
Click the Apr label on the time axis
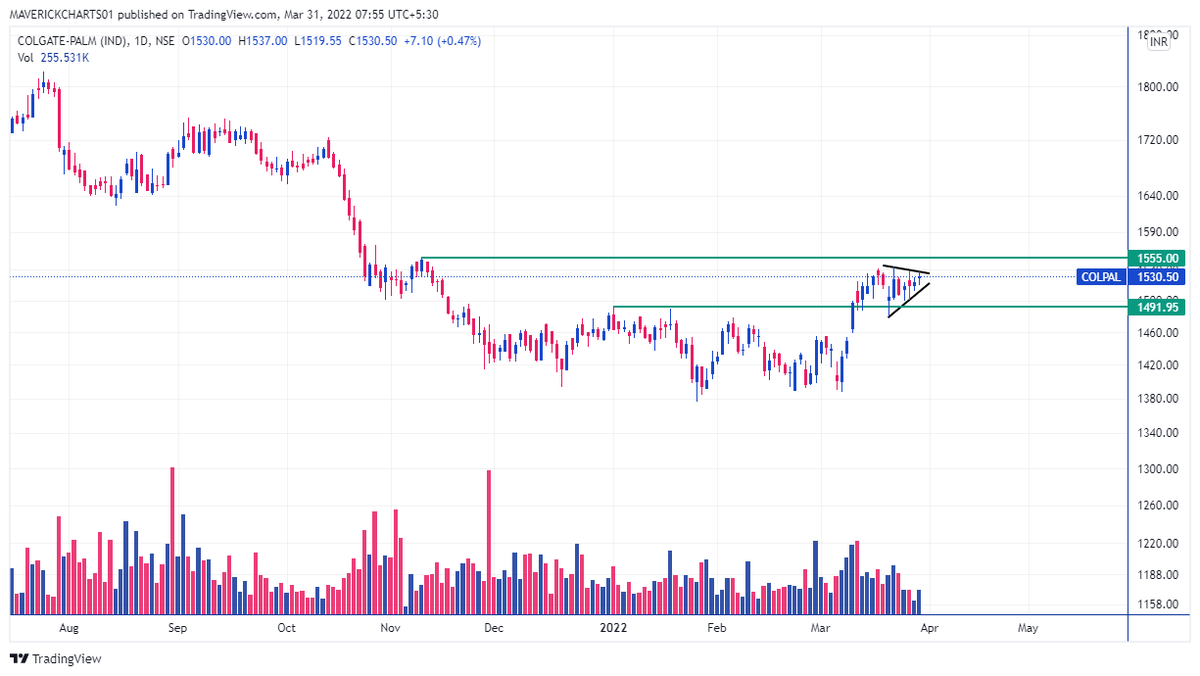tap(928, 629)
